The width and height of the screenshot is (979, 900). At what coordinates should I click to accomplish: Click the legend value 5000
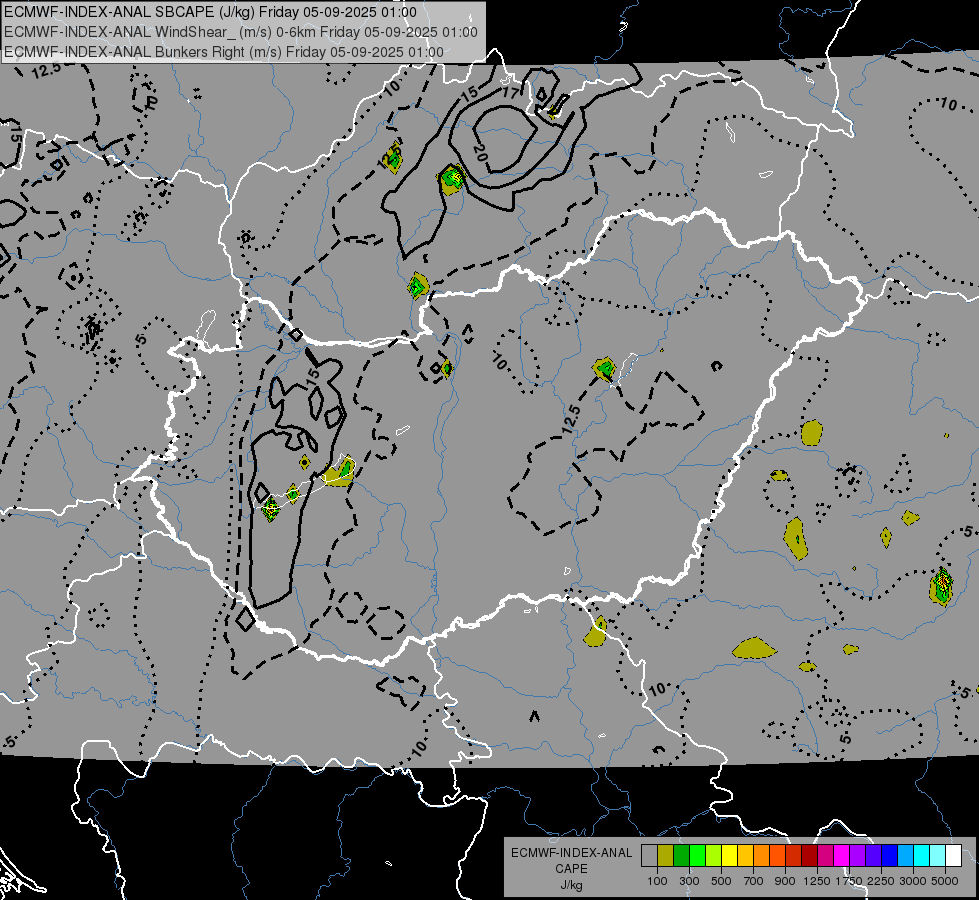[x=945, y=881]
